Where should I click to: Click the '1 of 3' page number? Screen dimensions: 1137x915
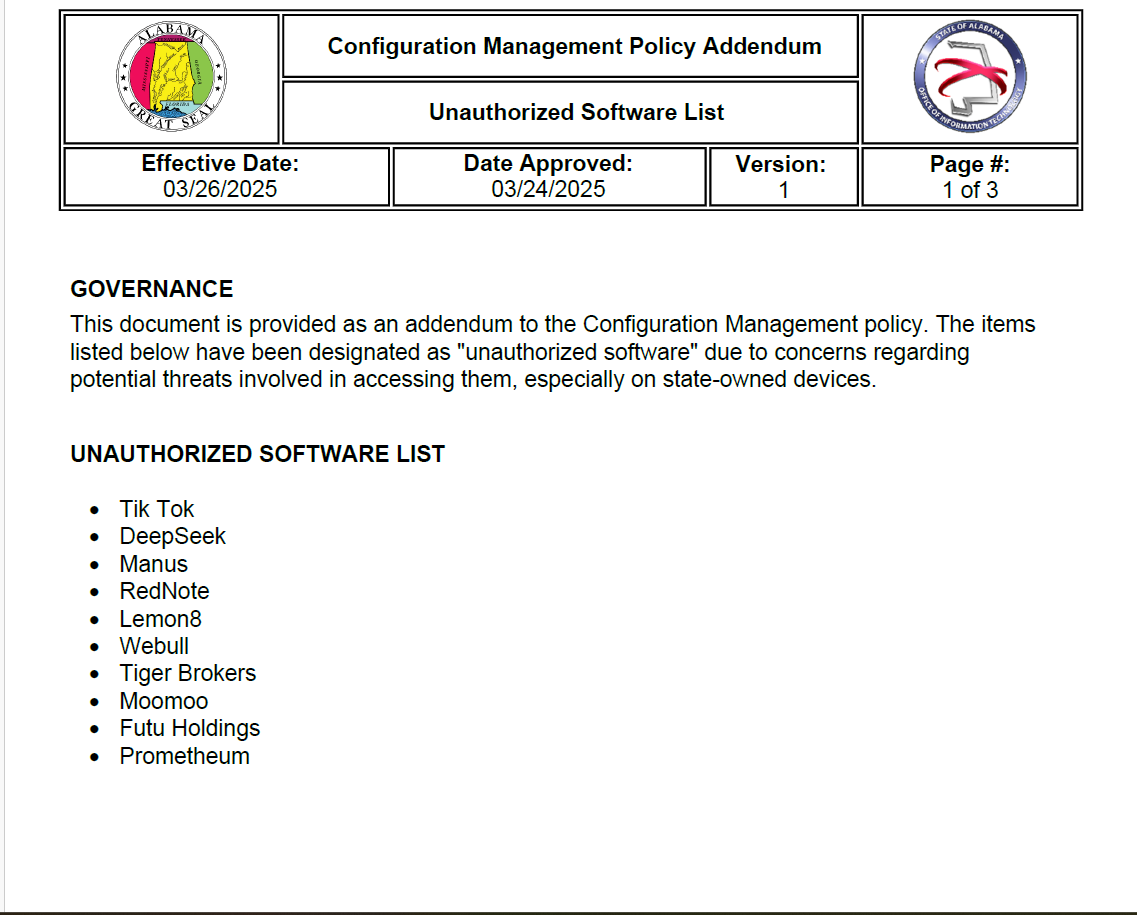point(970,190)
